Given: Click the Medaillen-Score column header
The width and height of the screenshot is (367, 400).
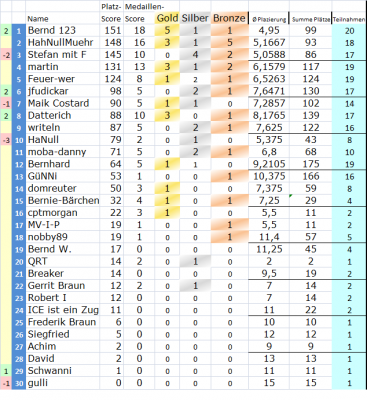Looking at the screenshot, I should (x=139, y=13).
